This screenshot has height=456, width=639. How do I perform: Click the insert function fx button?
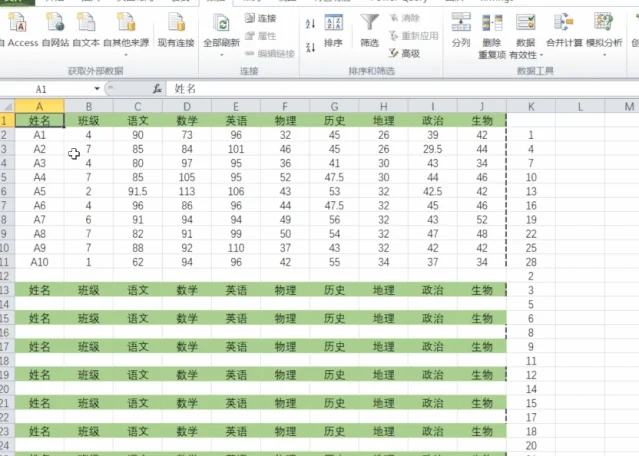tap(157, 88)
